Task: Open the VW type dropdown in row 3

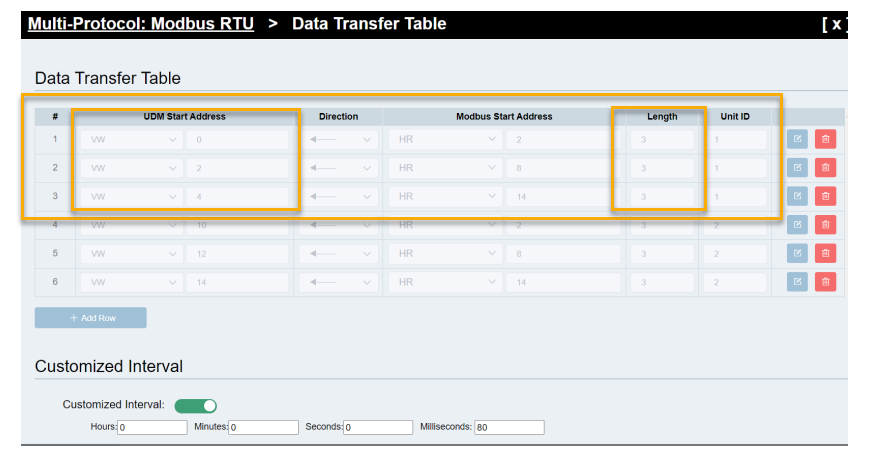Action: pyautogui.click(x=132, y=197)
